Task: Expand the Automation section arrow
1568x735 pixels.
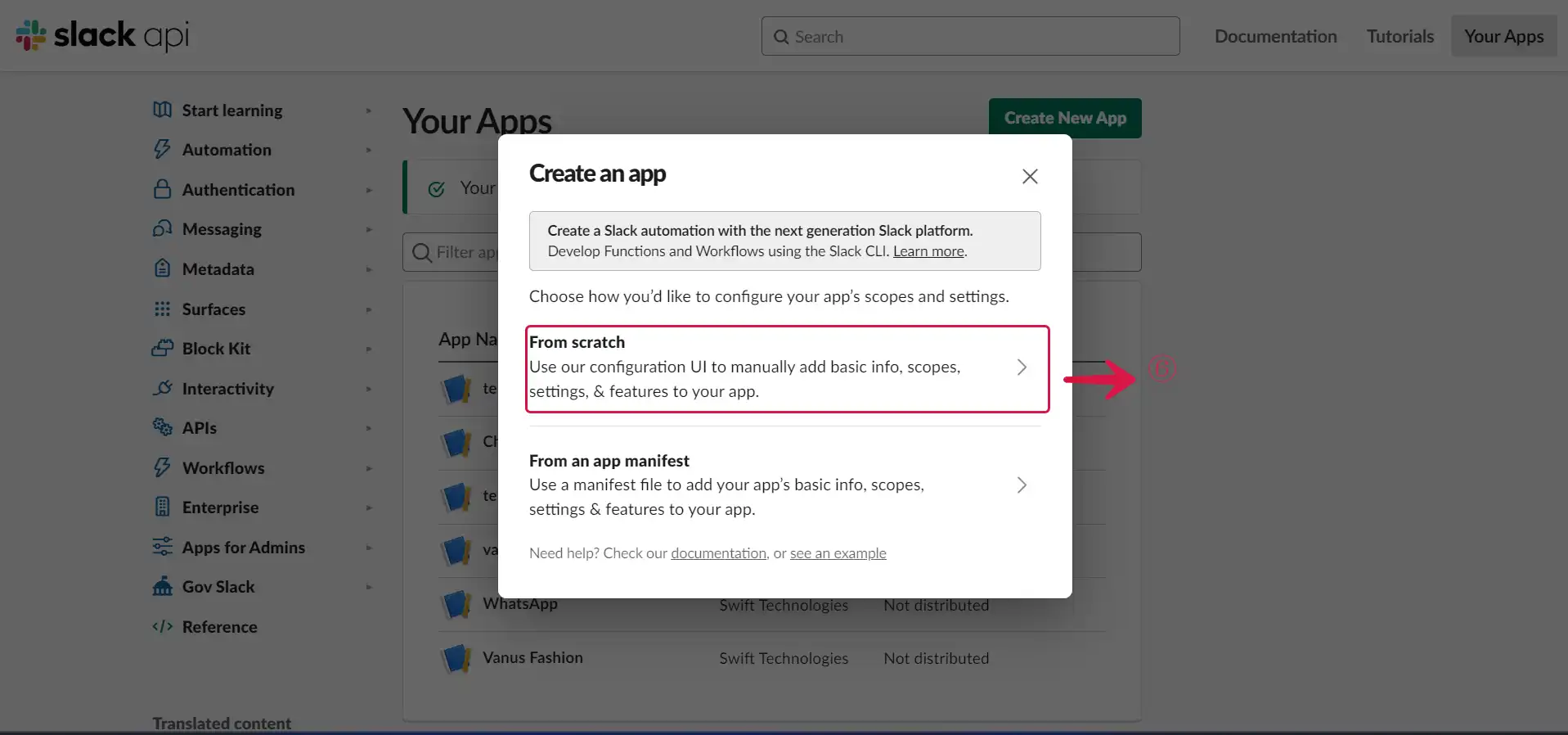Action: pos(369,150)
